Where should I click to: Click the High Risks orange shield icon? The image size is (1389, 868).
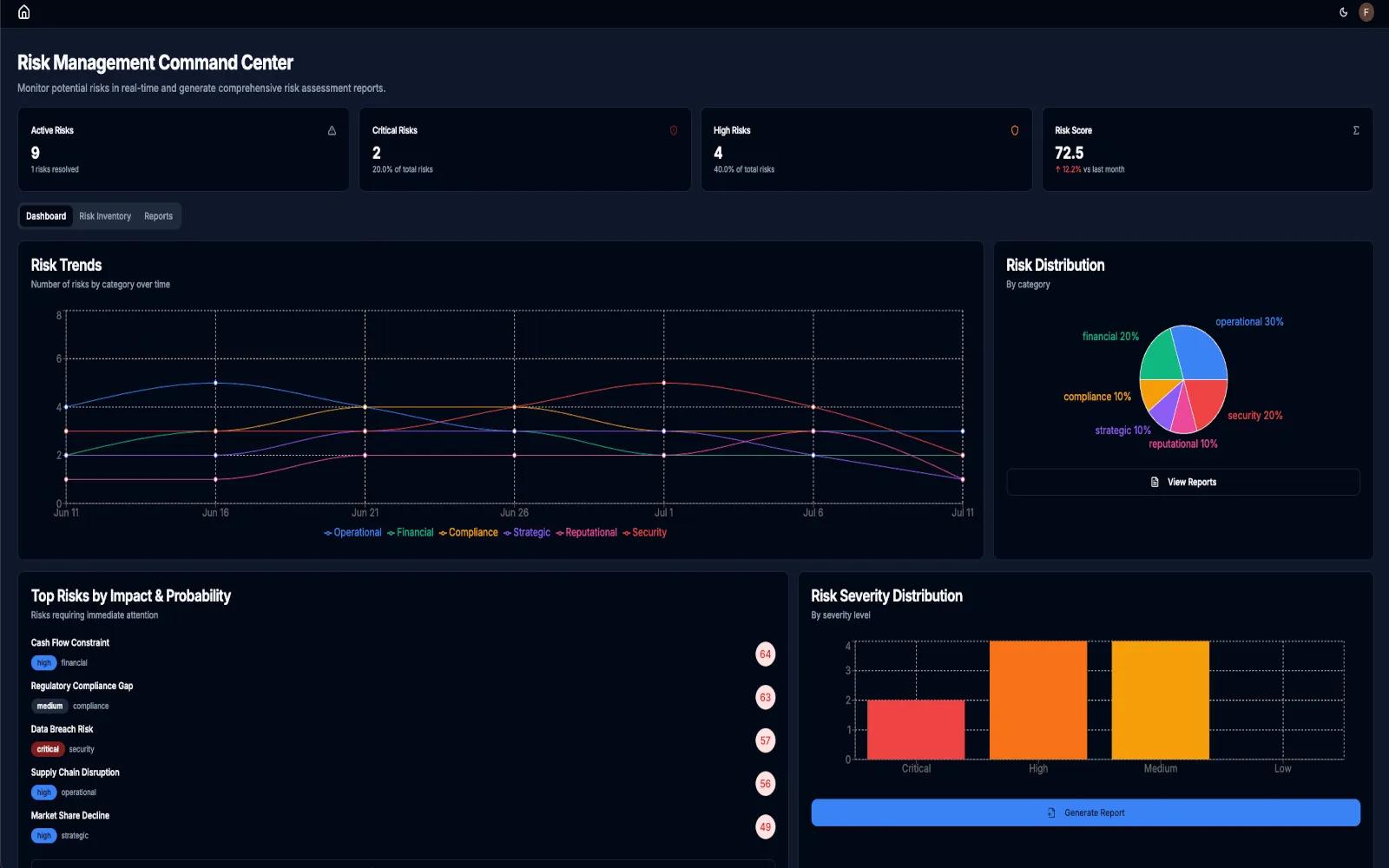click(x=1014, y=130)
